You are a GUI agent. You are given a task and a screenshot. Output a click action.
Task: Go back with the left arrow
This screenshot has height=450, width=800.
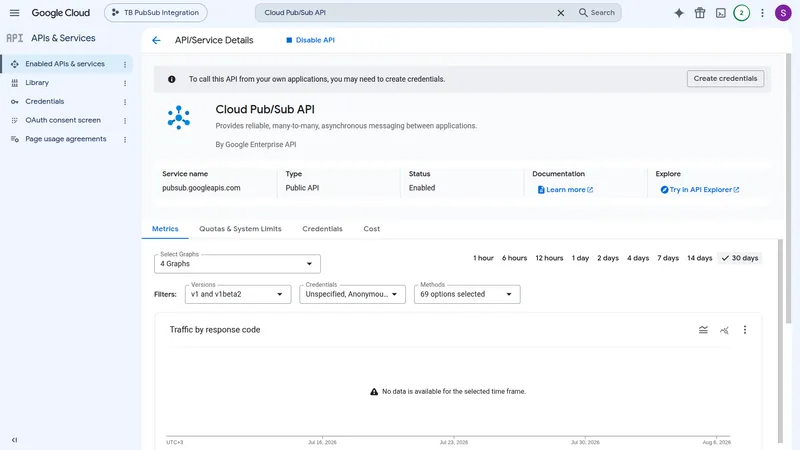tap(156, 40)
